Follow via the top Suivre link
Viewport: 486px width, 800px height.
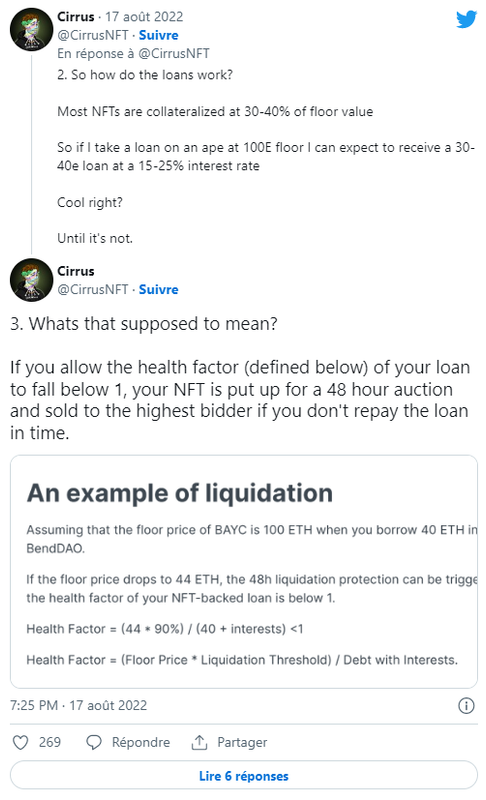tap(159, 35)
